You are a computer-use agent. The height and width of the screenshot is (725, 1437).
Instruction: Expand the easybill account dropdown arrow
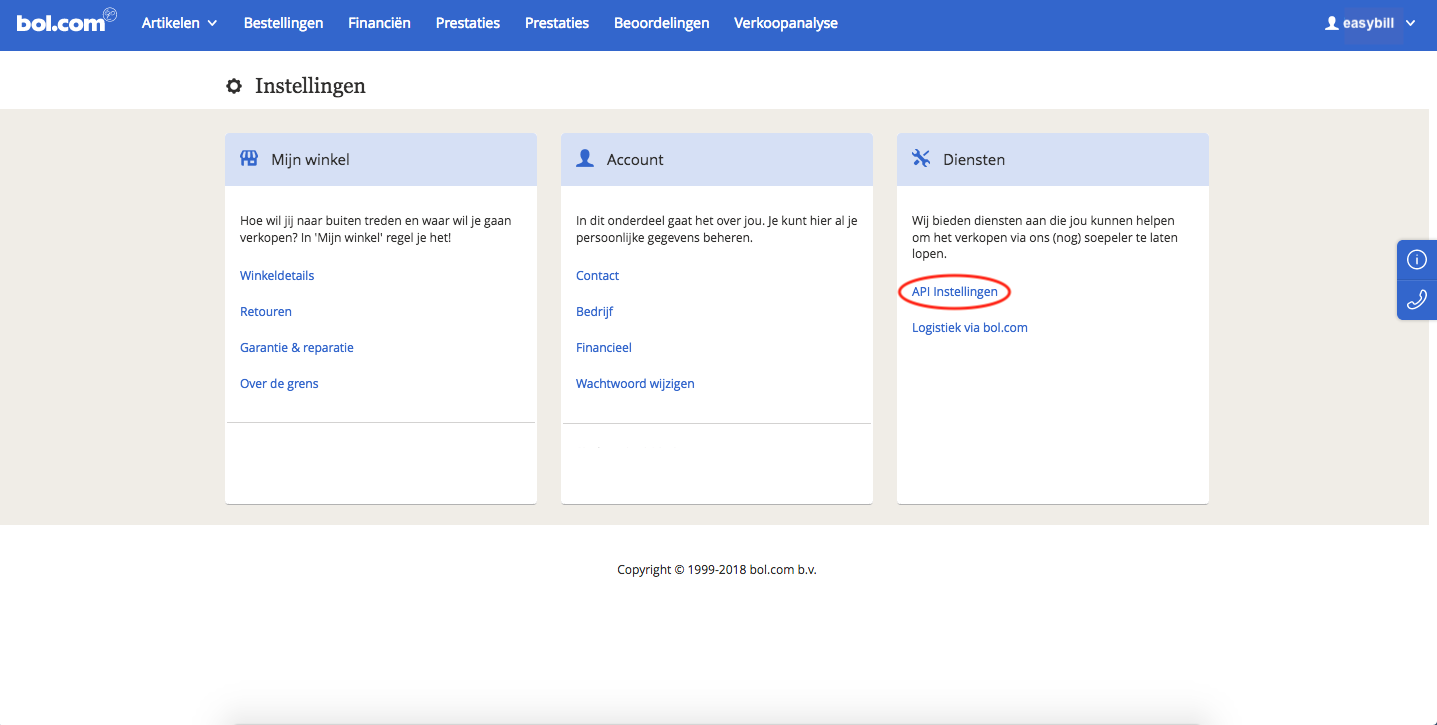pos(1410,23)
